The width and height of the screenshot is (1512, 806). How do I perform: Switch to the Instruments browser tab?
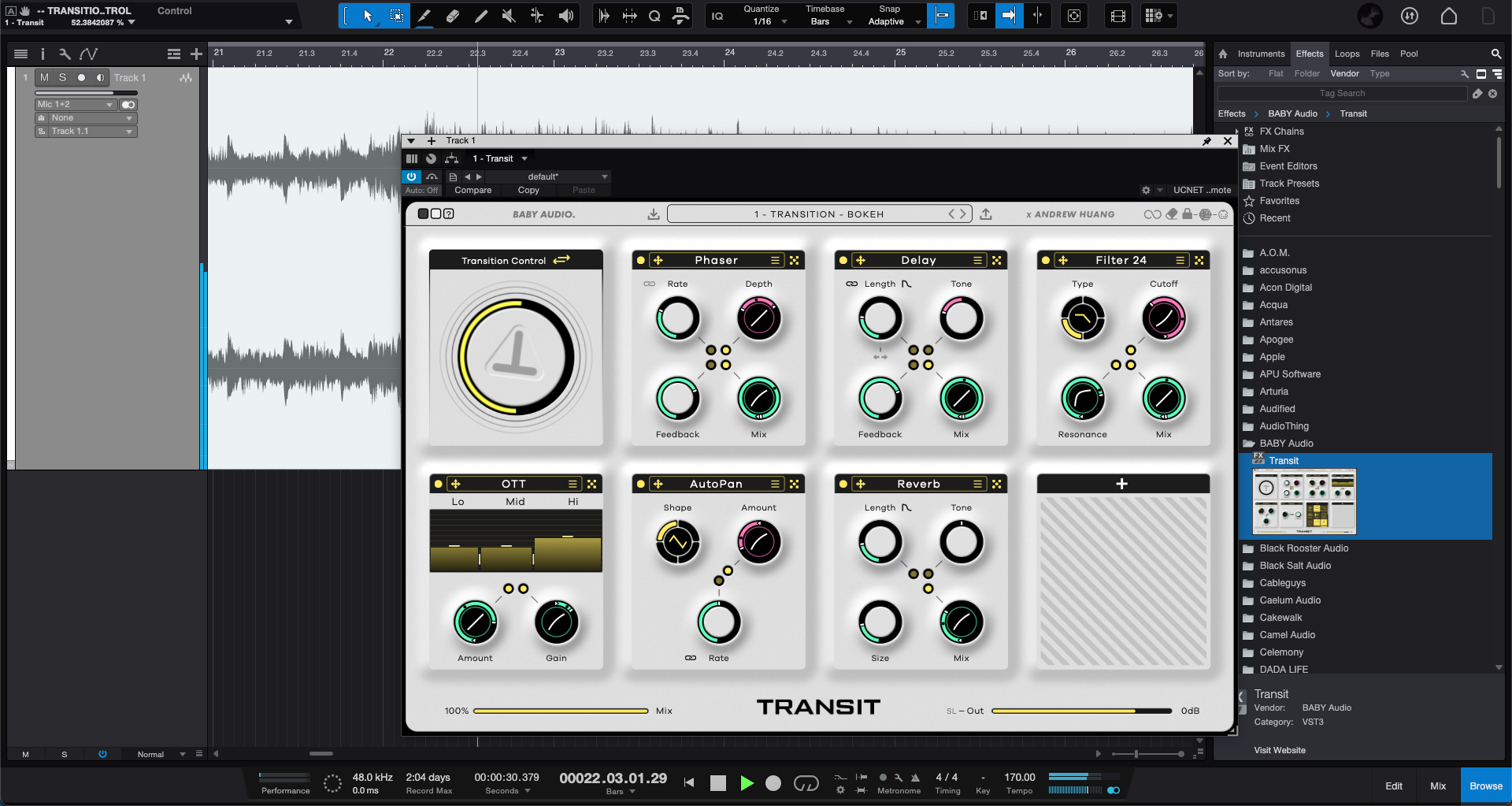1261,54
